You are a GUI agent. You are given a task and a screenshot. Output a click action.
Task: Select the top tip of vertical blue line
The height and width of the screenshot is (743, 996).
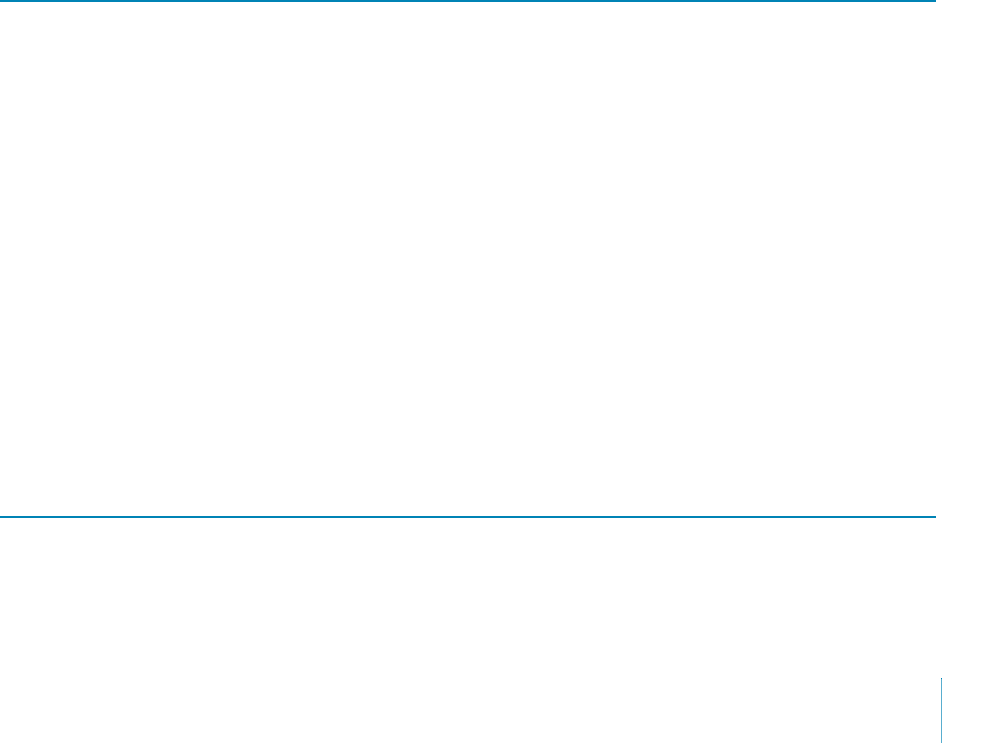coord(941,678)
